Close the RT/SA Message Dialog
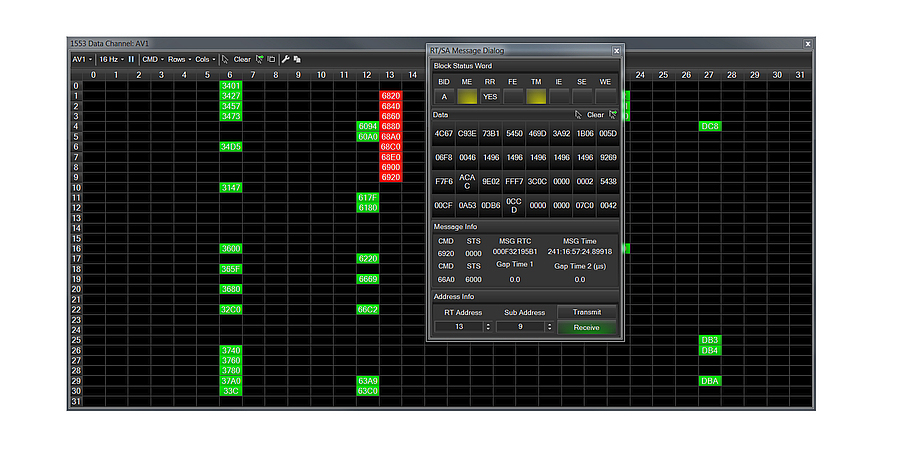 [616, 51]
